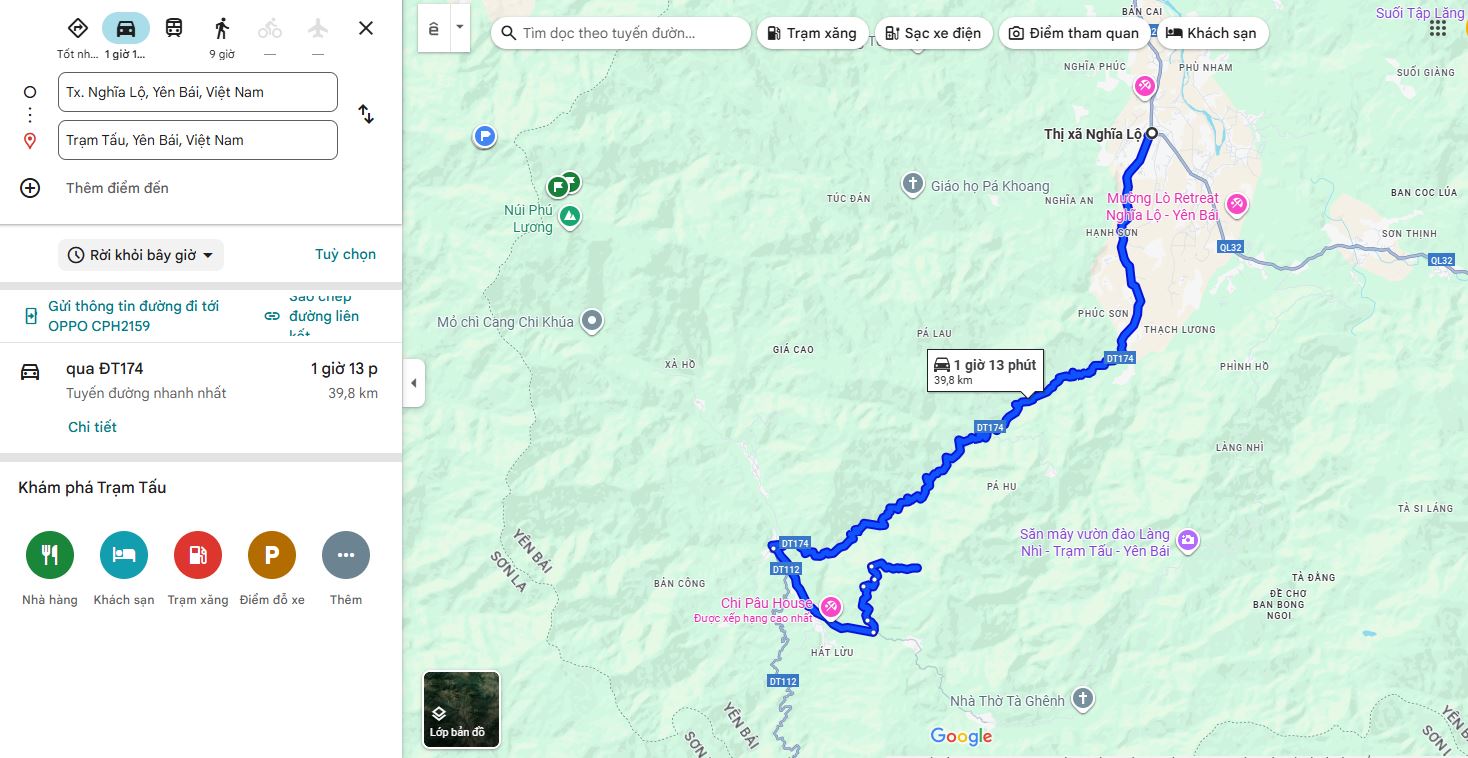Switch to walking directions icon
The image size is (1468, 758).
pyautogui.click(x=222, y=28)
